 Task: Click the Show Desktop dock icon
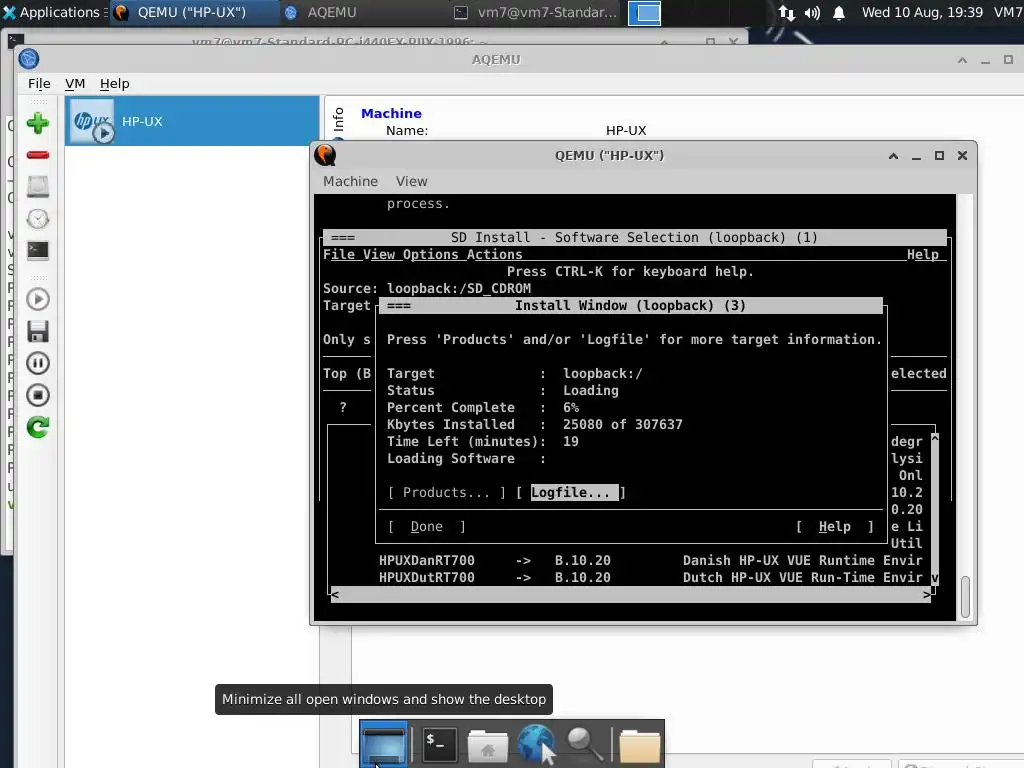click(x=383, y=744)
